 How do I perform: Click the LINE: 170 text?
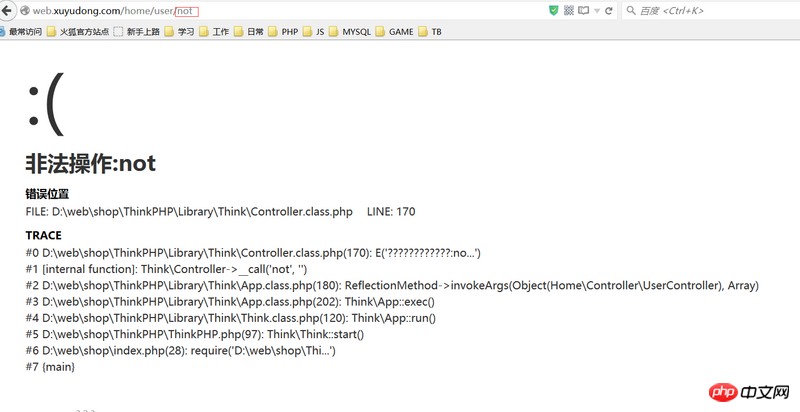point(391,212)
